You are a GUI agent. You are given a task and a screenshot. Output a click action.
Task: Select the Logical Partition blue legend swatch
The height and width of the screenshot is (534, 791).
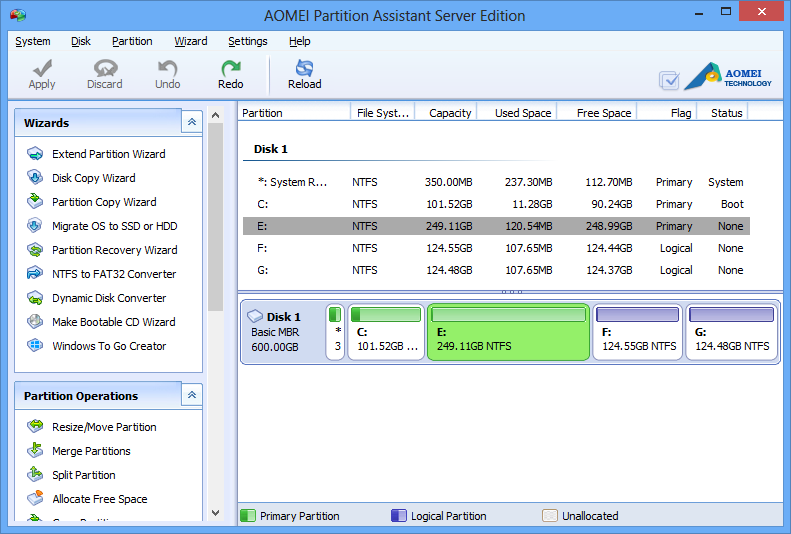coord(399,515)
